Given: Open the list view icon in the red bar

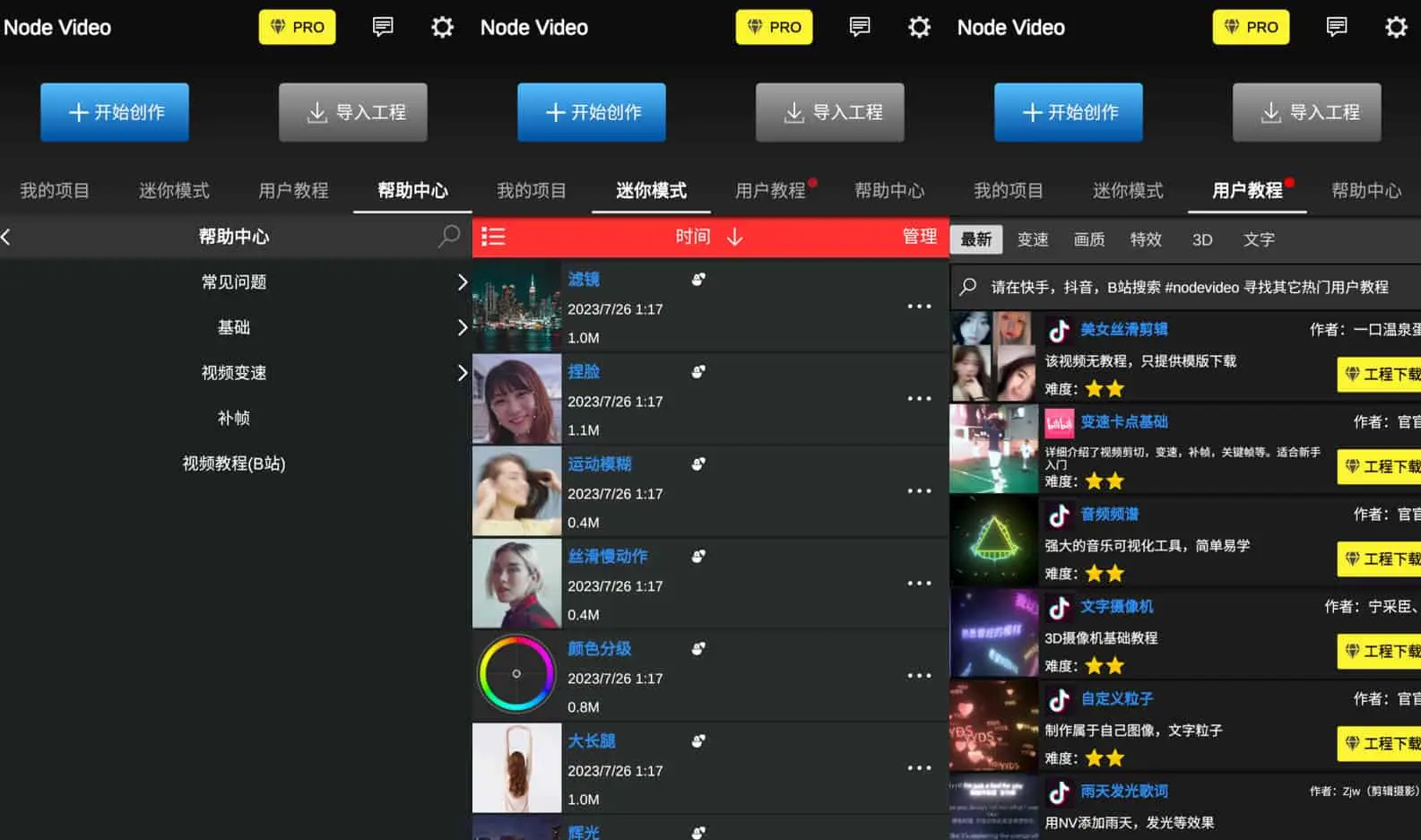Looking at the screenshot, I should click(x=493, y=237).
